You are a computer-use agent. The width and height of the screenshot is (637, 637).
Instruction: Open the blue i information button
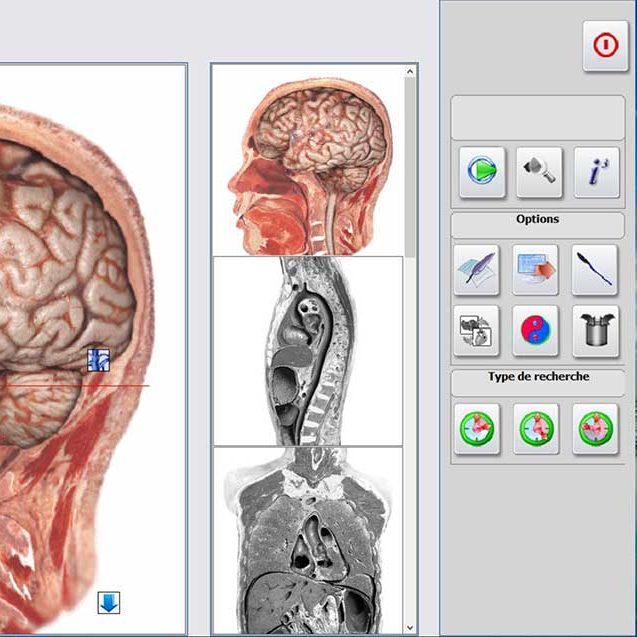596,172
